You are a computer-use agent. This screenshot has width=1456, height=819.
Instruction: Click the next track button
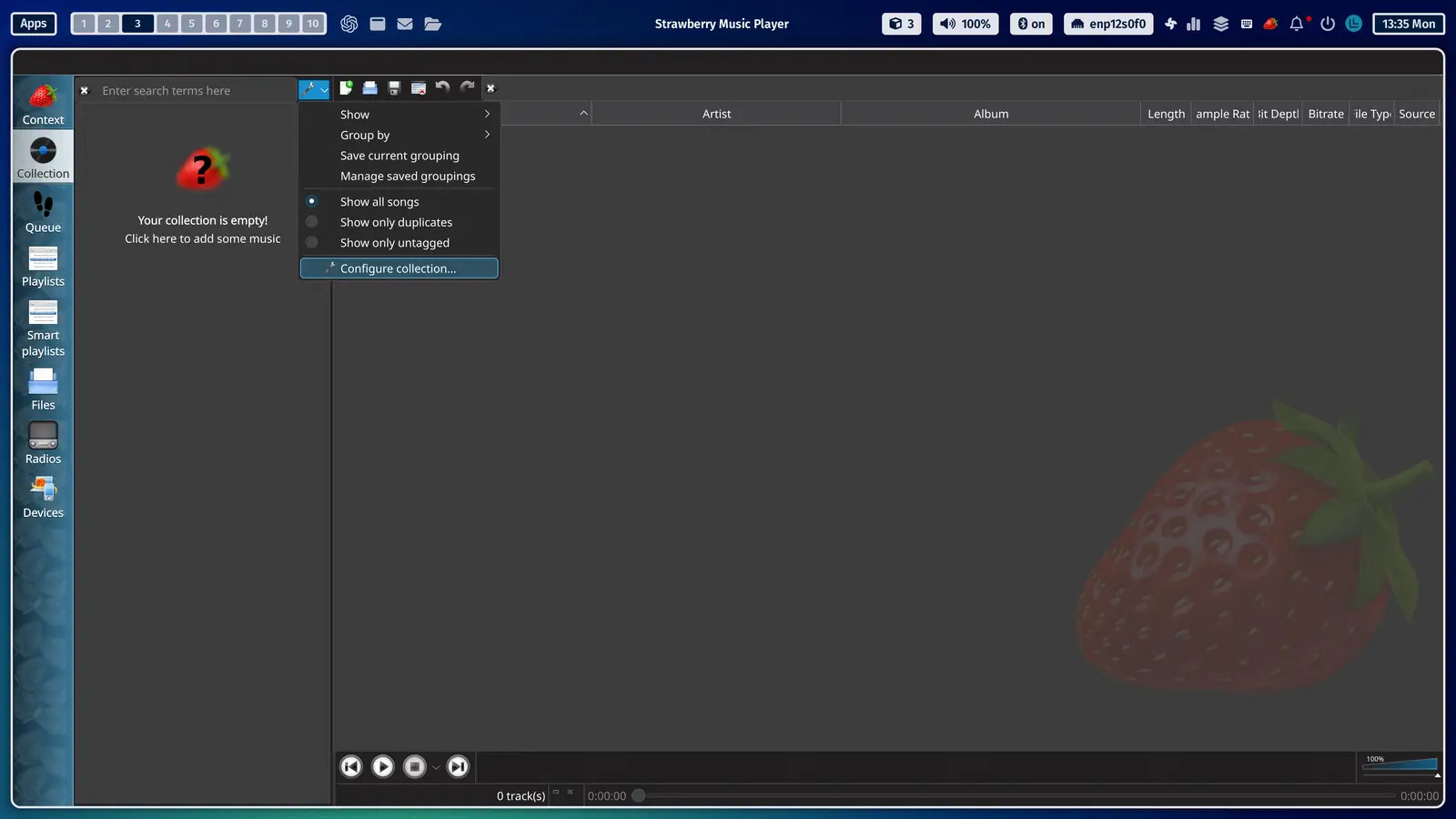(458, 767)
